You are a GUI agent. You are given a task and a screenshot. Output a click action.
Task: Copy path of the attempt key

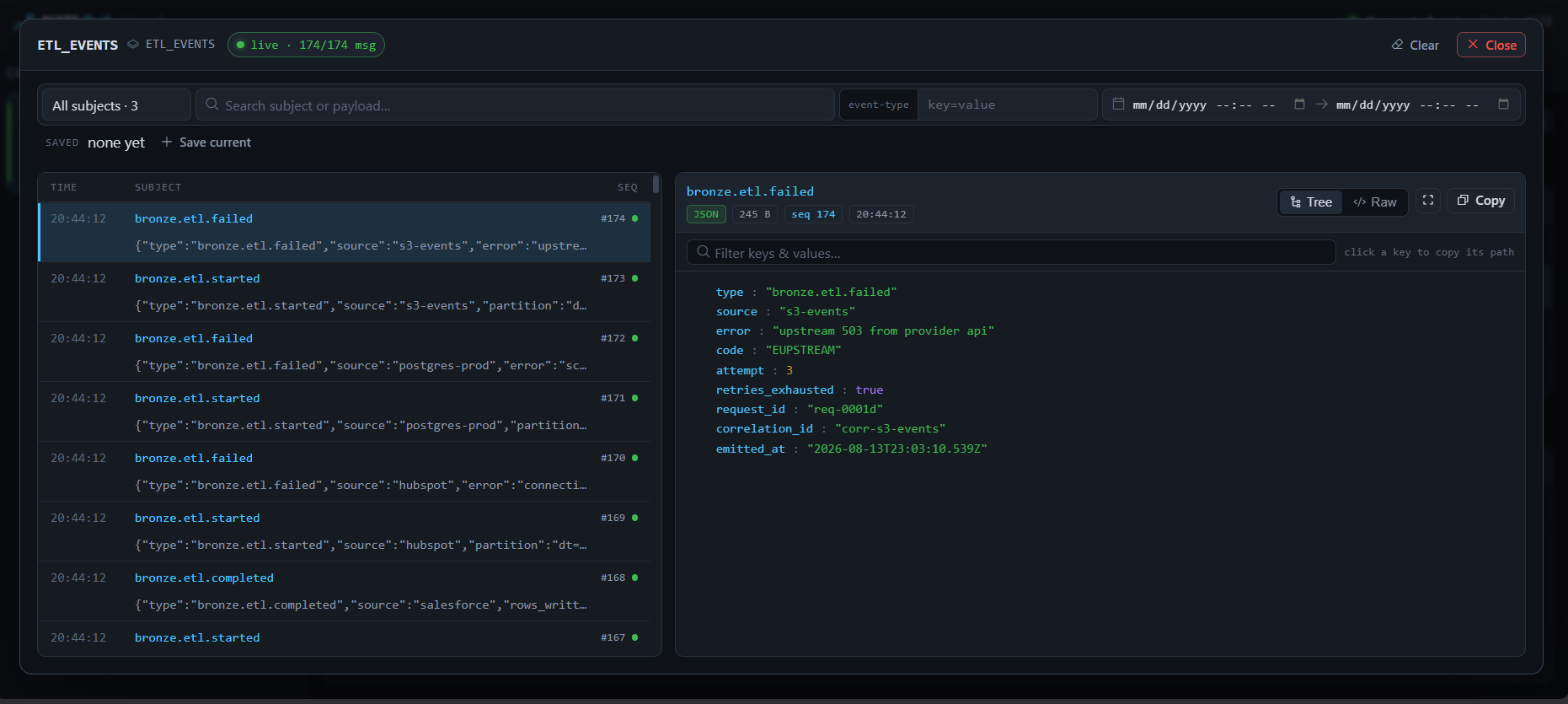coord(740,370)
